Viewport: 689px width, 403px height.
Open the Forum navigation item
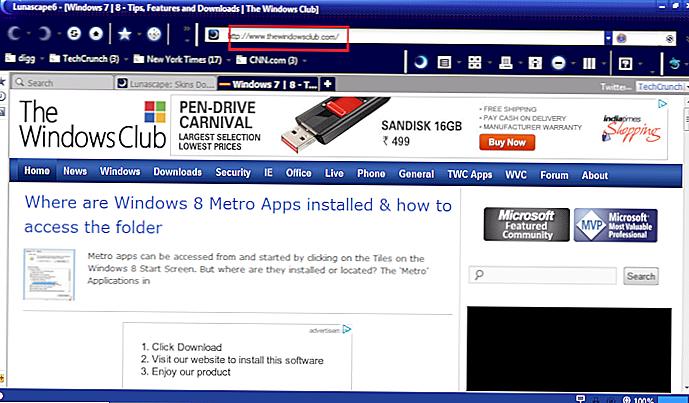pyautogui.click(x=554, y=175)
